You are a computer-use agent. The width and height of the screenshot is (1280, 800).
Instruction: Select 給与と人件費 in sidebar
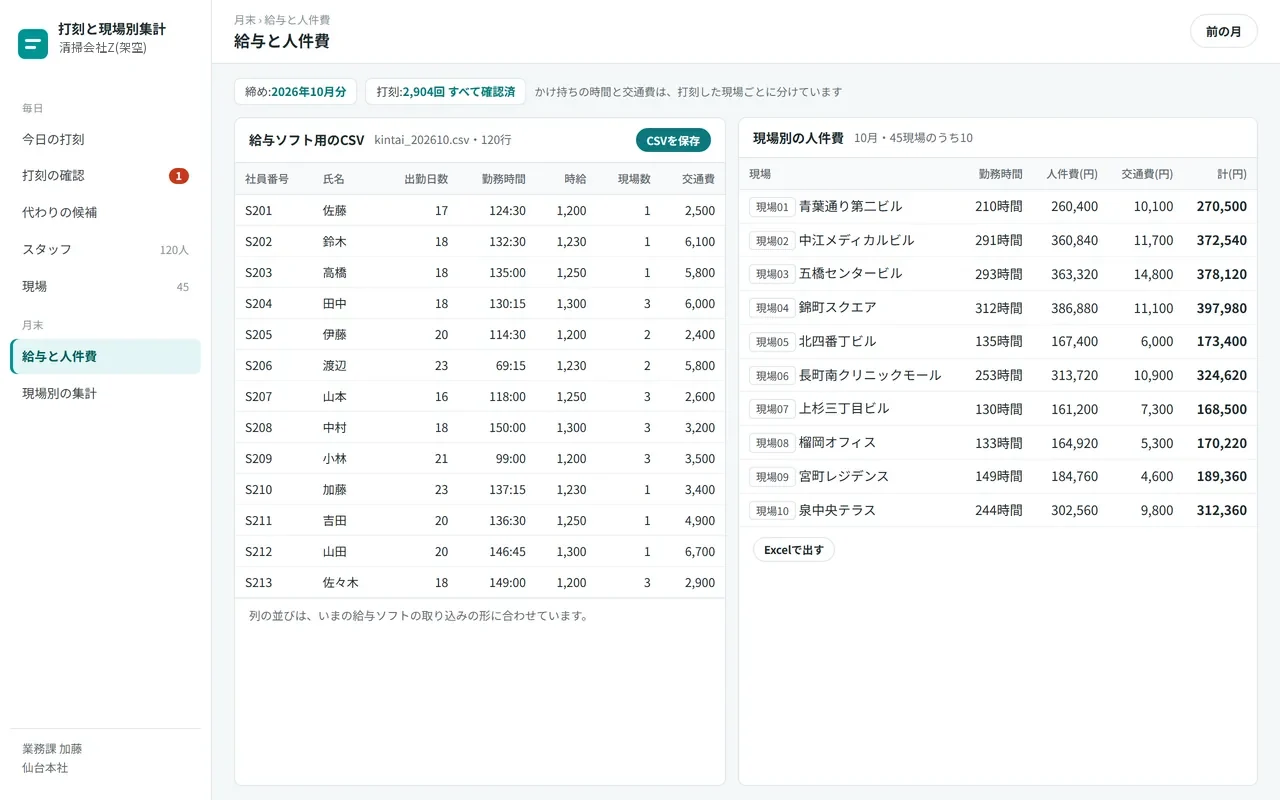105,357
